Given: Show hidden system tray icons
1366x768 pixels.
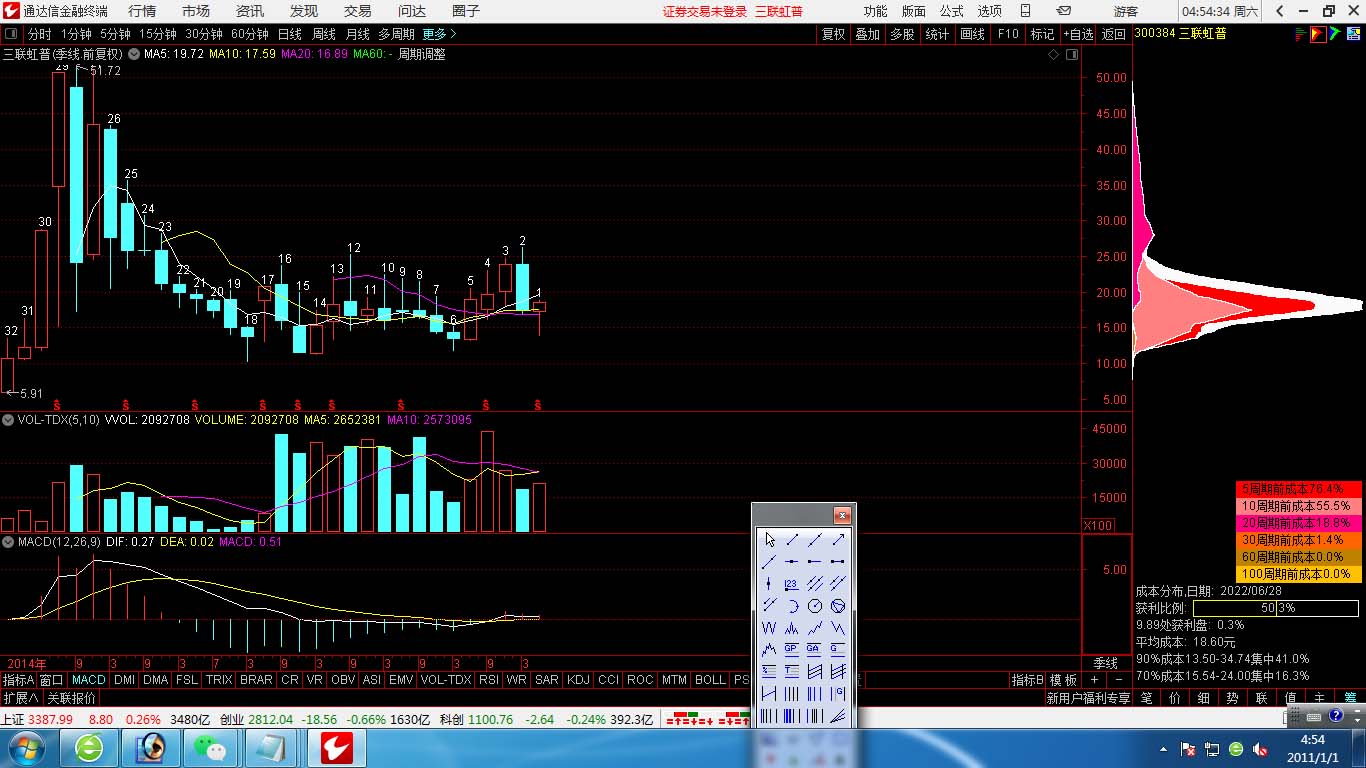Looking at the screenshot, I should point(1164,748).
